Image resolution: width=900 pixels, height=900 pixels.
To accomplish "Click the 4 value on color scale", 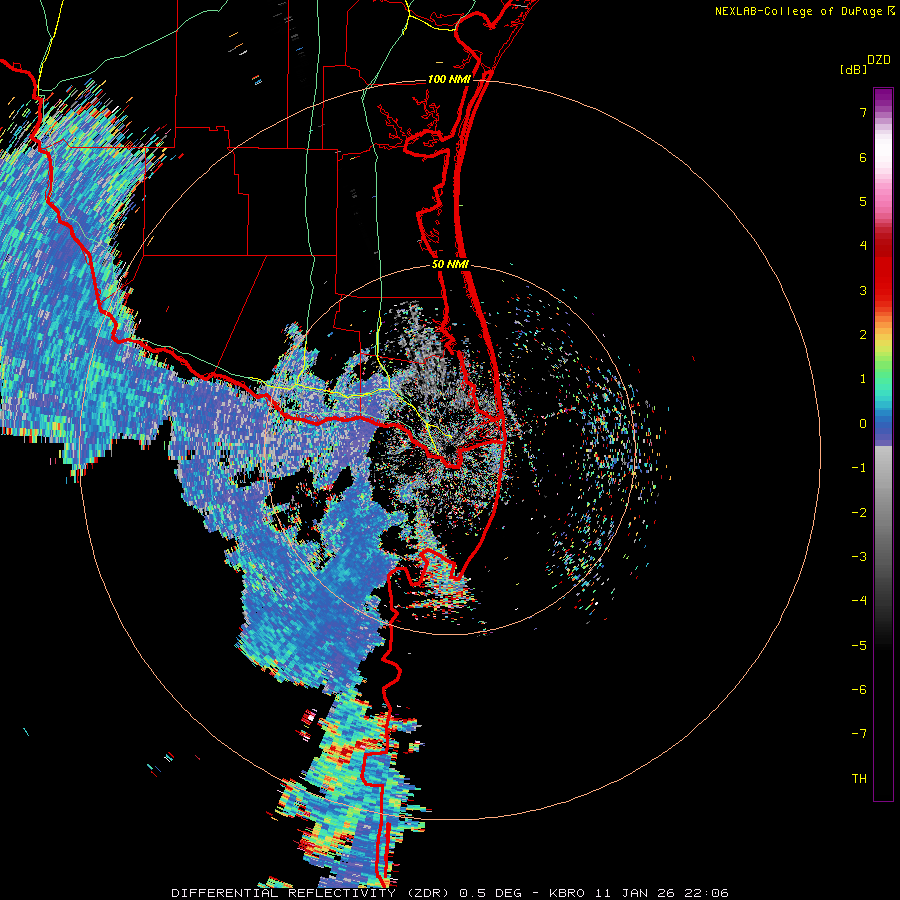I will (863, 246).
